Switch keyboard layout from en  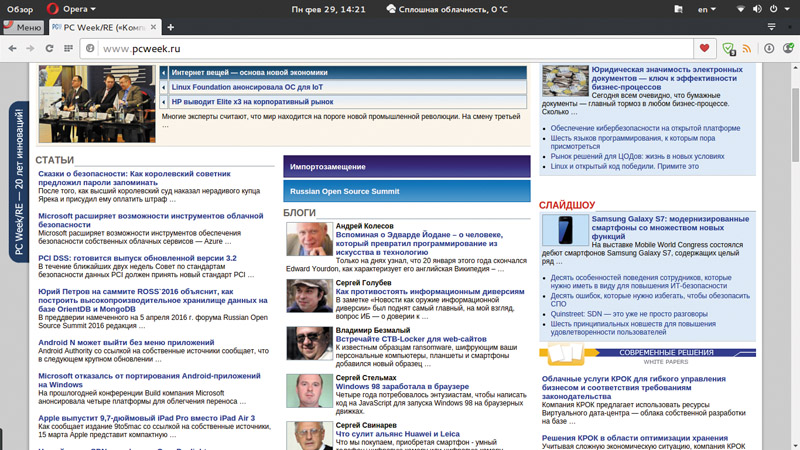(x=707, y=9)
